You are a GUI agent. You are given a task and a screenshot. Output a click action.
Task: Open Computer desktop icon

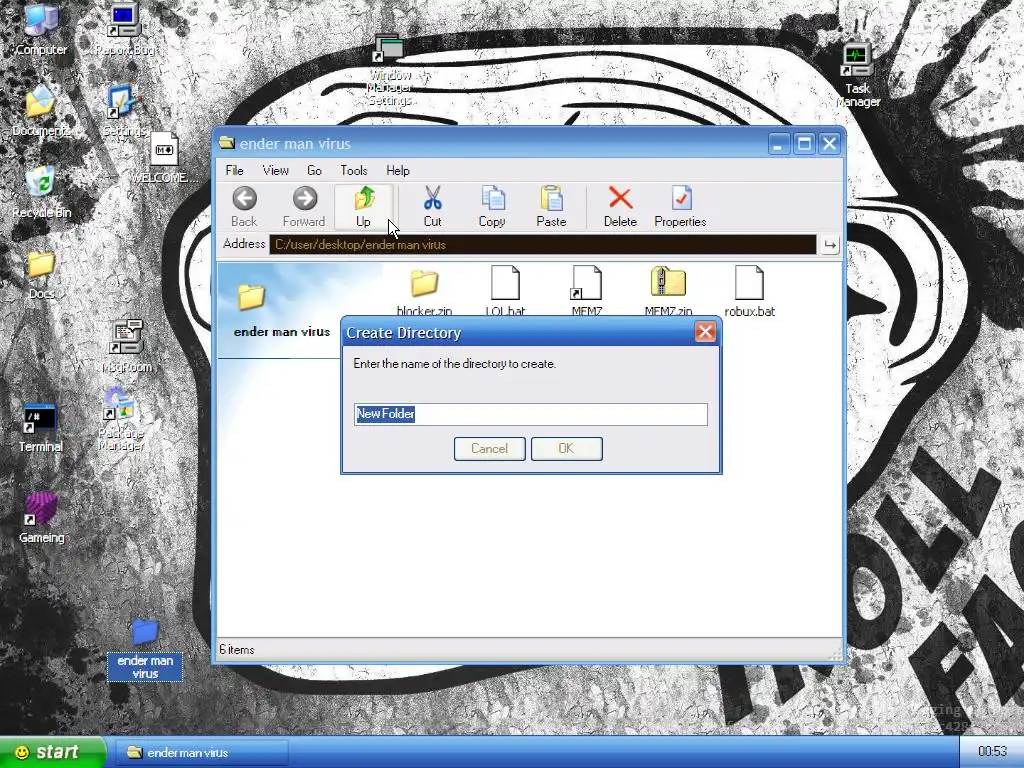(x=41, y=30)
